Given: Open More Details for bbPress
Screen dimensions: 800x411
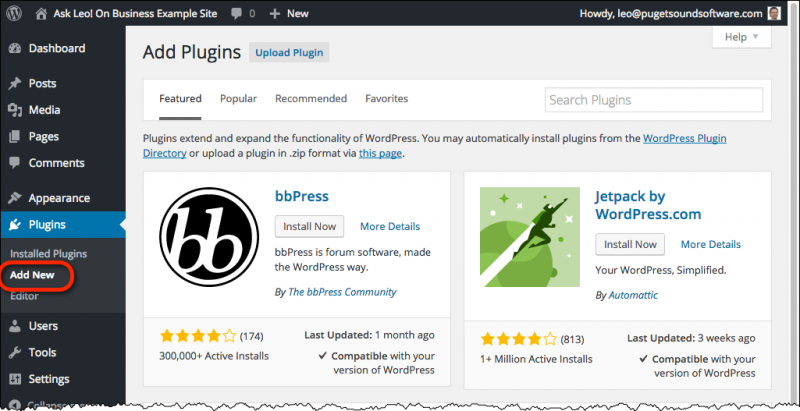Looking at the screenshot, I should 390,226.
